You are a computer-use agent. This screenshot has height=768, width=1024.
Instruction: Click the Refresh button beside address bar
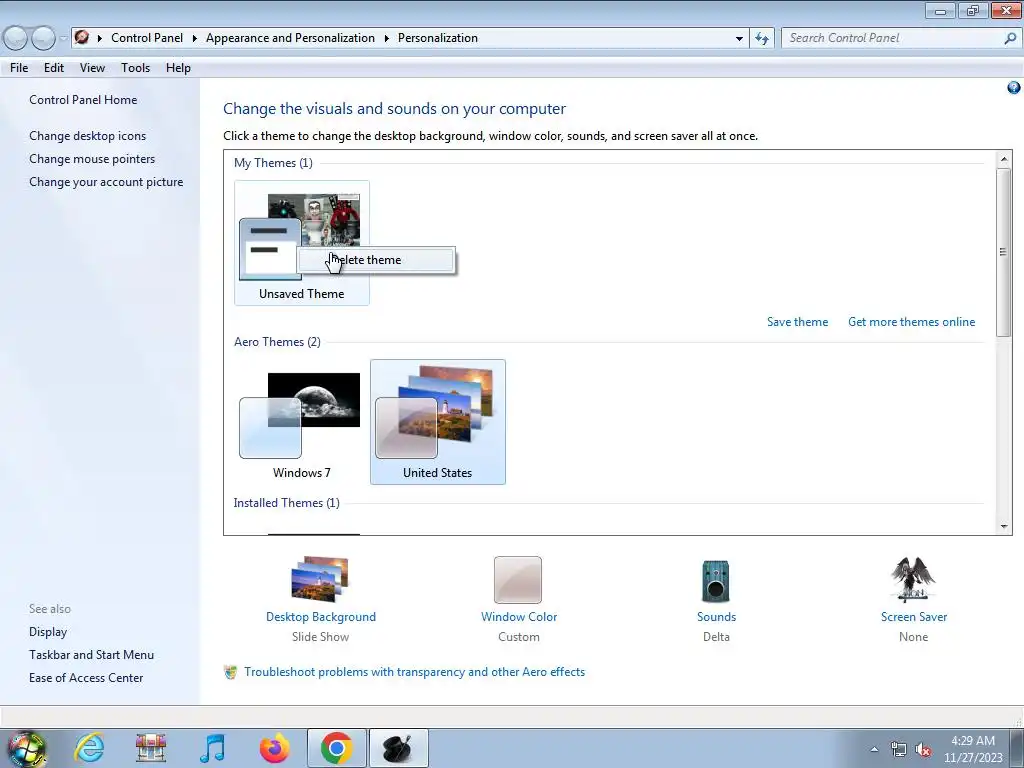(x=761, y=38)
